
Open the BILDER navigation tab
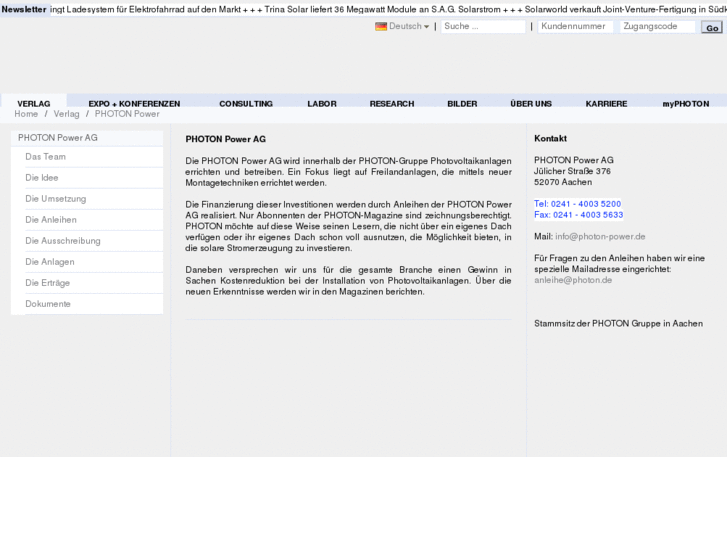pos(462,103)
